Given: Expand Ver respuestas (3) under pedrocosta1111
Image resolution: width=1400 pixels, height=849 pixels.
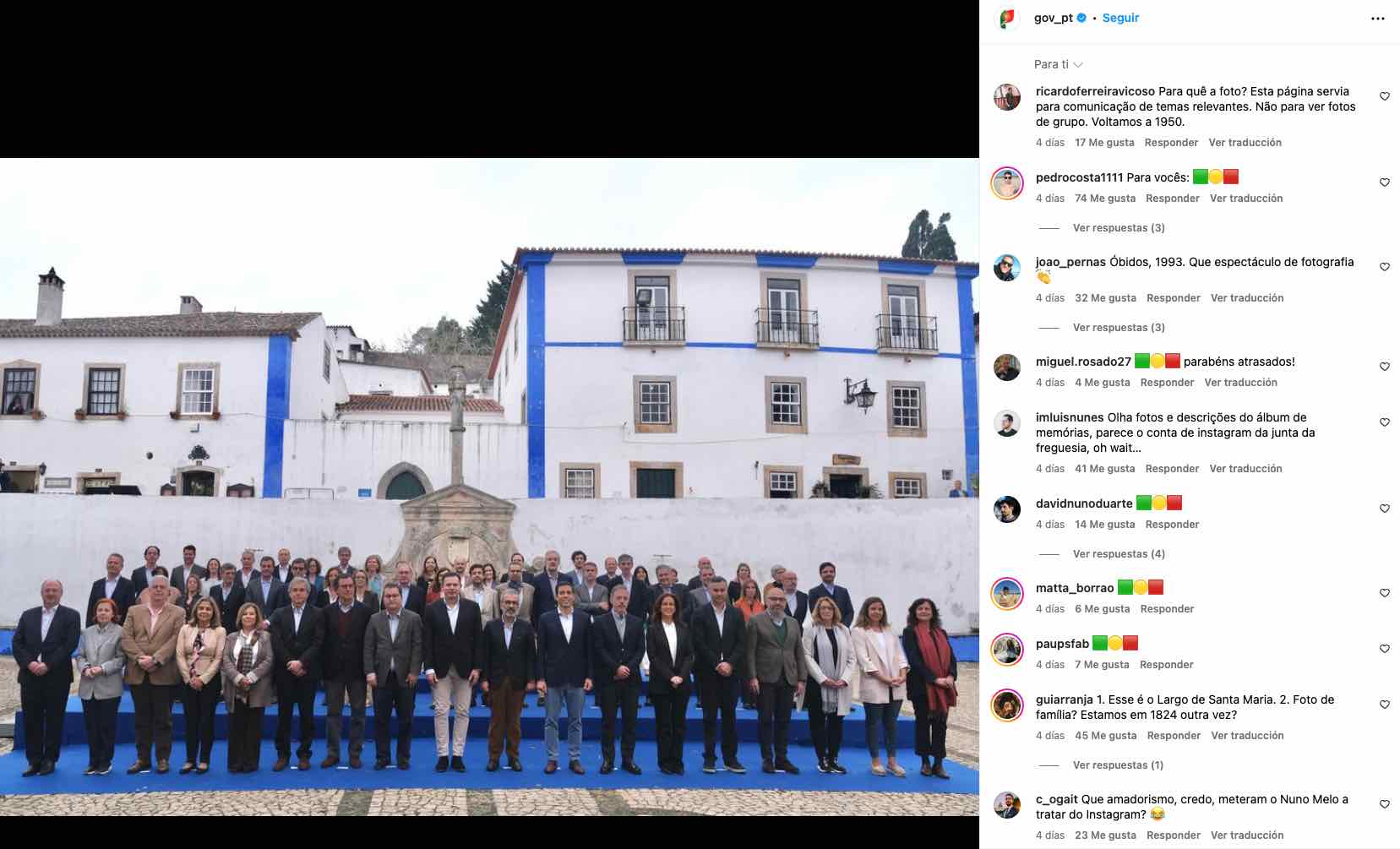Looking at the screenshot, I should pos(1119,228).
